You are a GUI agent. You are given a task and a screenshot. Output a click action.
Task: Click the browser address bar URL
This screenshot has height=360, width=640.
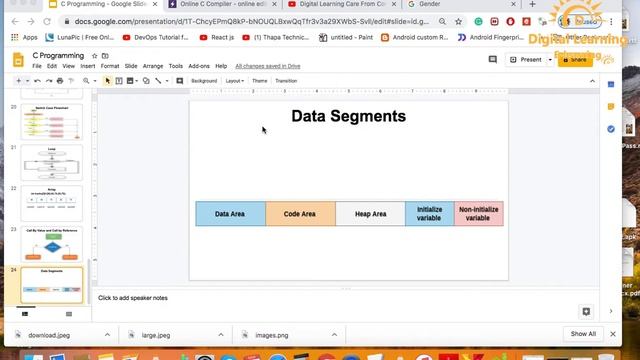click(x=251, y=22)
